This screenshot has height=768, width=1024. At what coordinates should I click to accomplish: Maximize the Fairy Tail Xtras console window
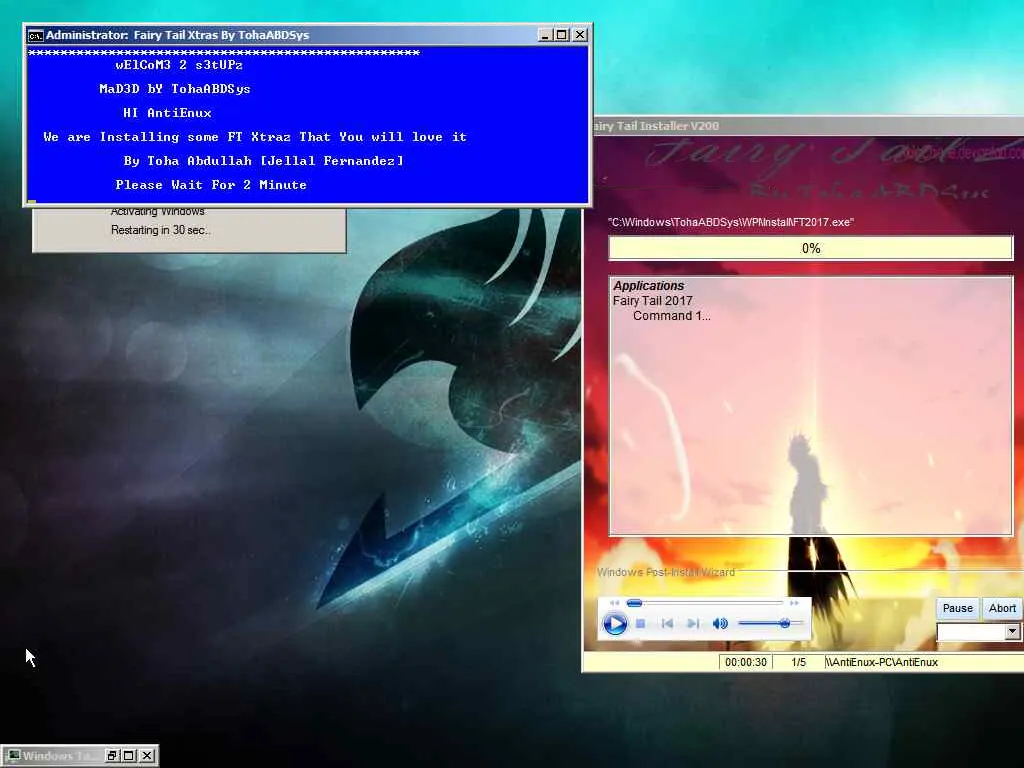click(562, 35)
